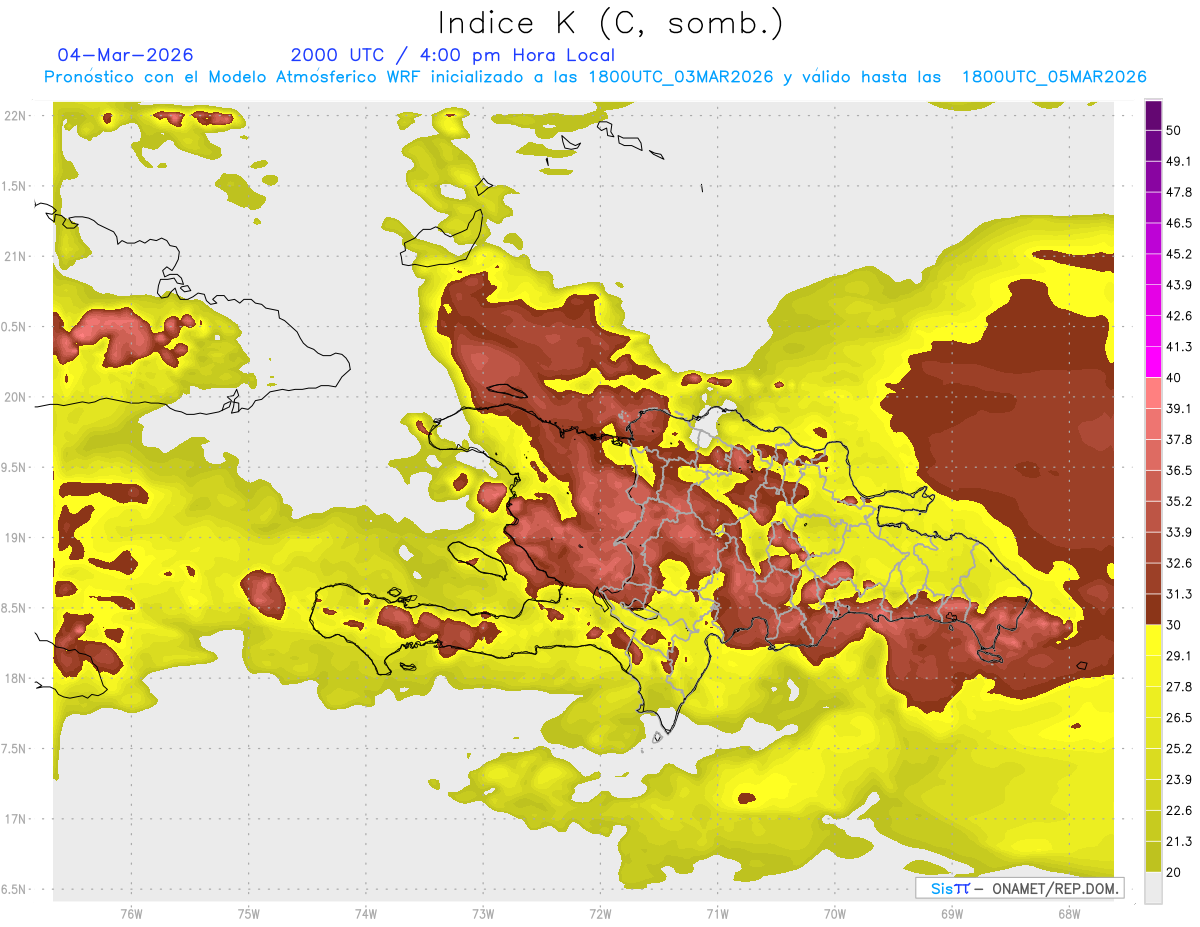Click the '76W' longitude label
Viewport: 1200px width, 927px height.
[131, 914]
